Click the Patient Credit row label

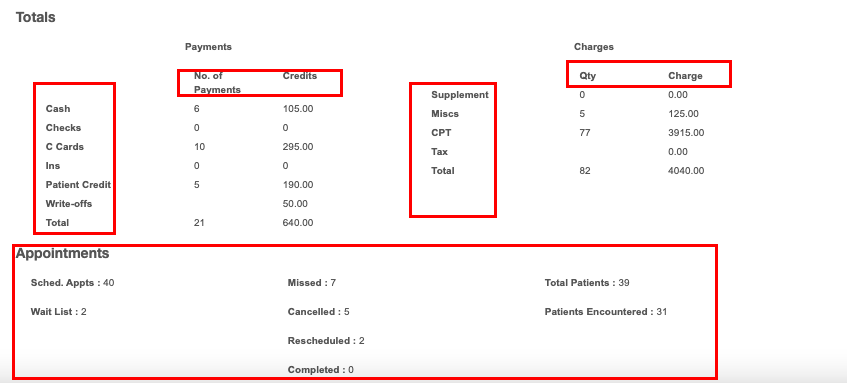click(x=78, y=185)
